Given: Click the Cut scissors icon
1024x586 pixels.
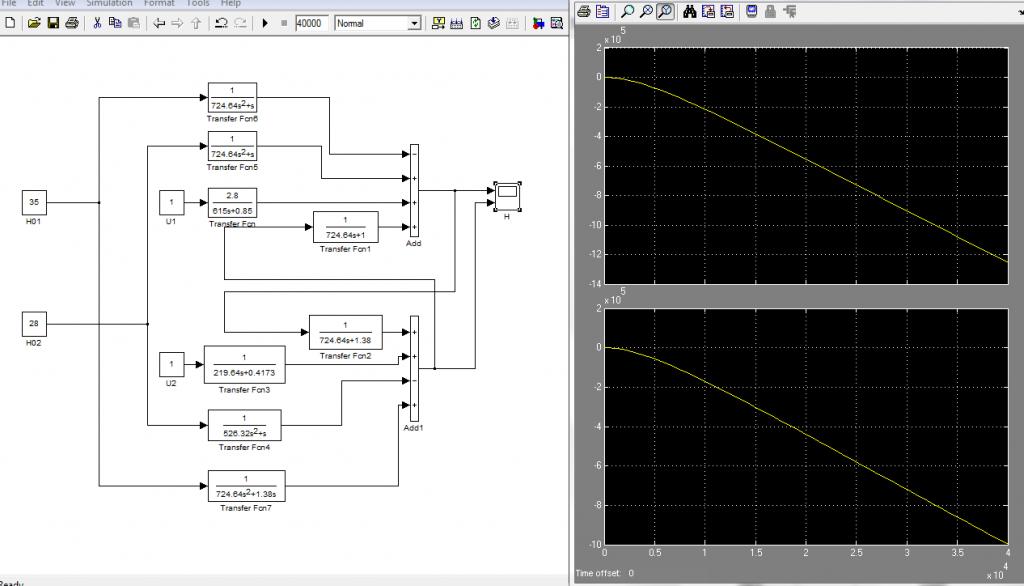Looking at the screenshot, I should tap(98, 23).
